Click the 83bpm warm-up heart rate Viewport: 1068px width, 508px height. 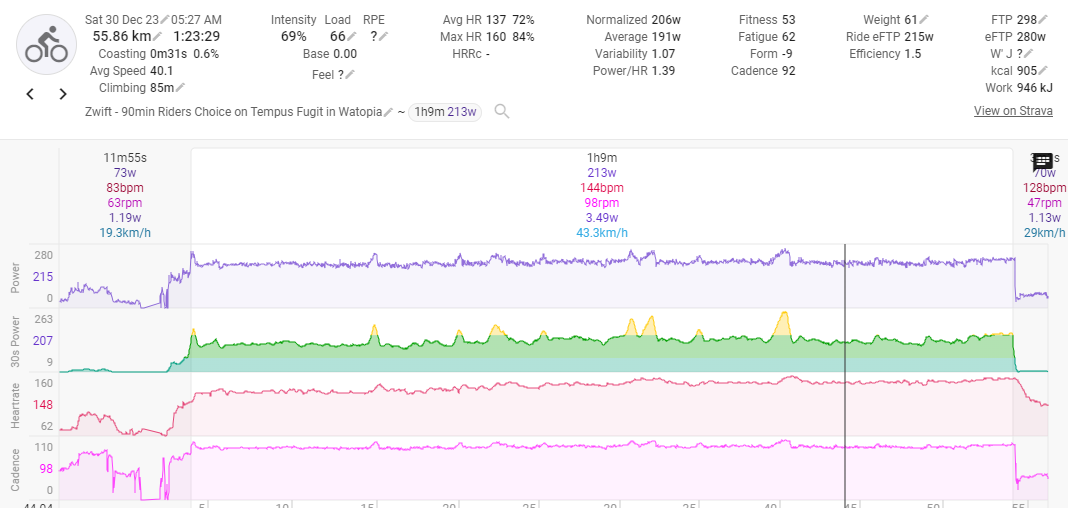click(x=125, y=188)
